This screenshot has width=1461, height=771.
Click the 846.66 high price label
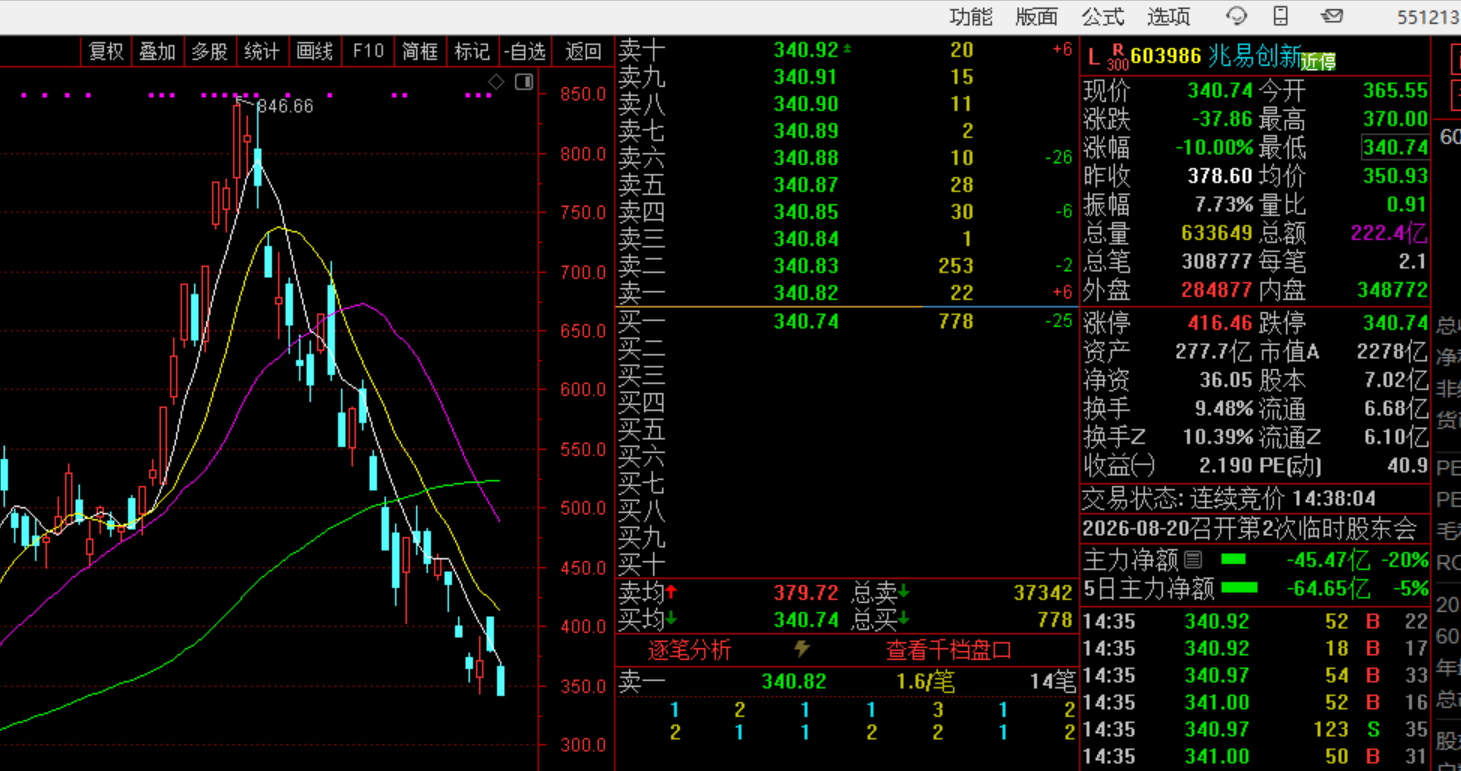pos(284,106)
